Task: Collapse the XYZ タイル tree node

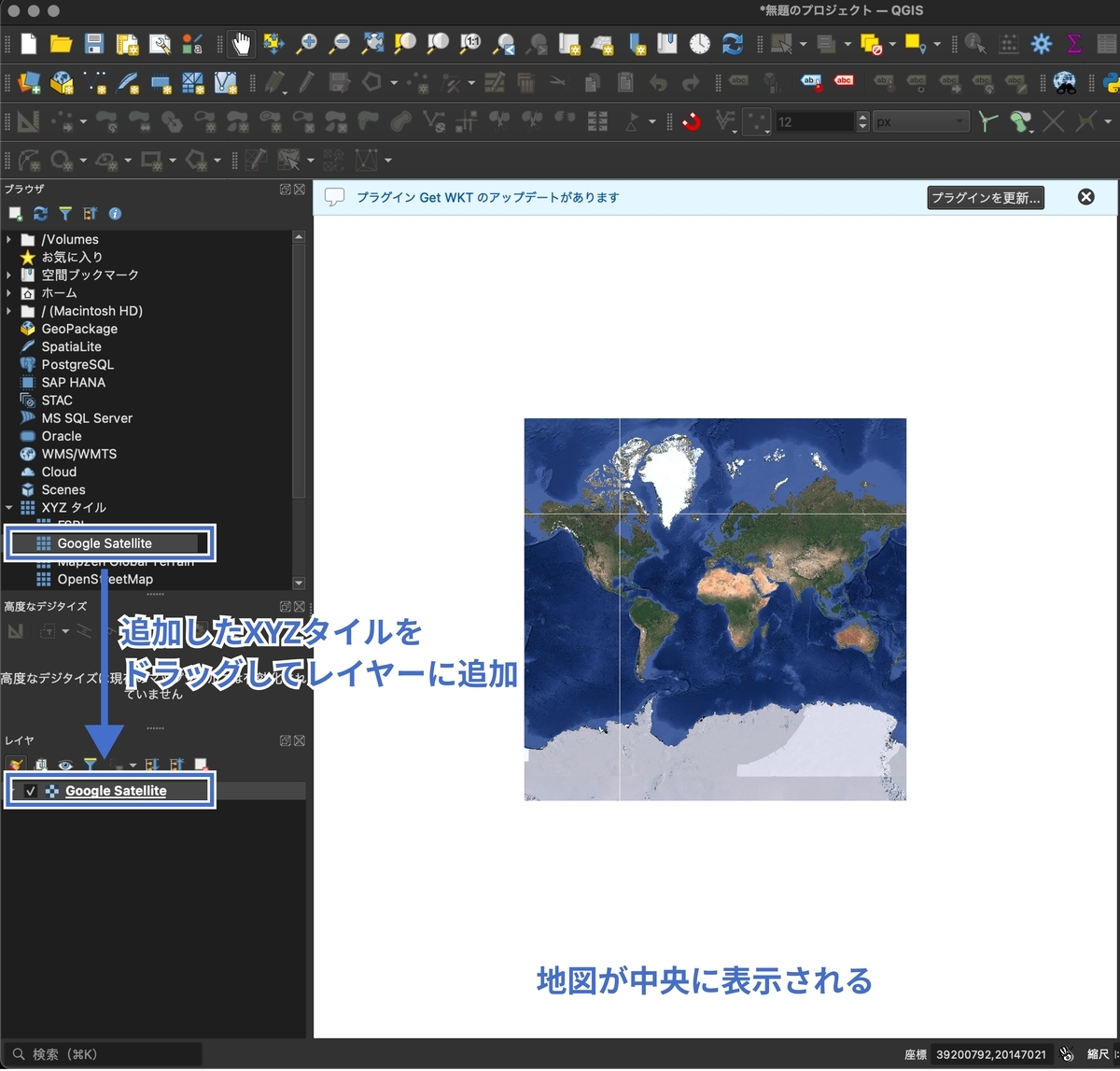Action: tap(9, 508)
